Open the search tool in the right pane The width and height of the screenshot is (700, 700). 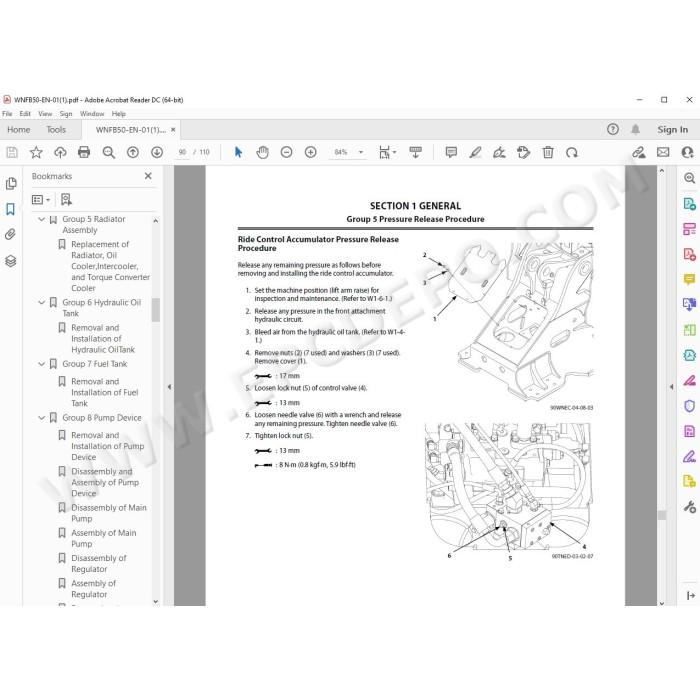[x=690, y=178]
